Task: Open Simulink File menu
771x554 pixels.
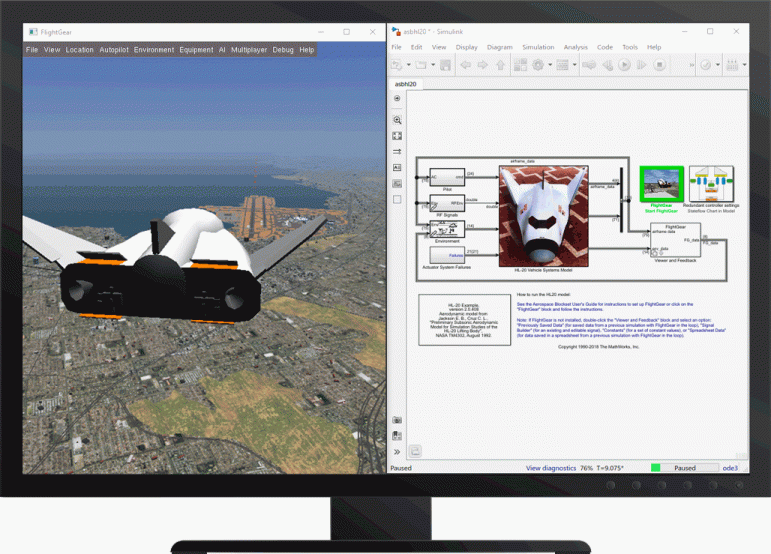Action: pyautogui.click(x=396, y=47)
